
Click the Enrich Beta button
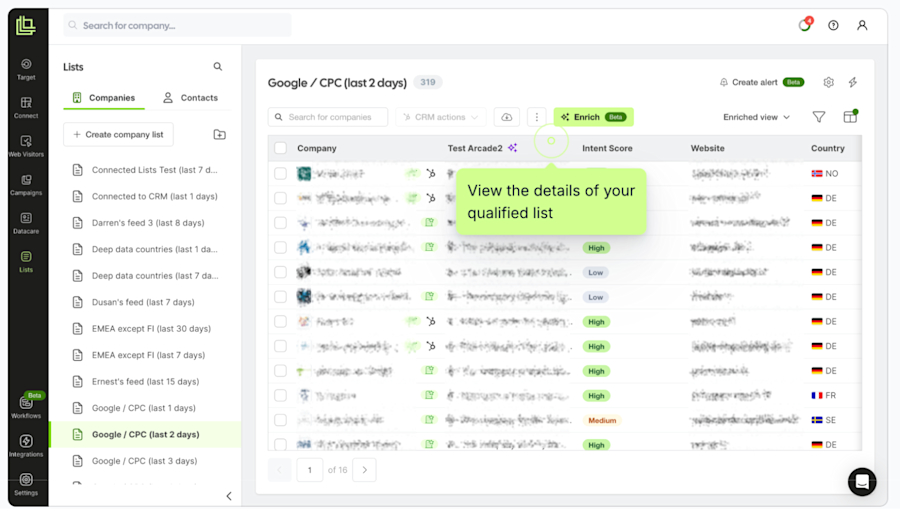click(593, 117)
